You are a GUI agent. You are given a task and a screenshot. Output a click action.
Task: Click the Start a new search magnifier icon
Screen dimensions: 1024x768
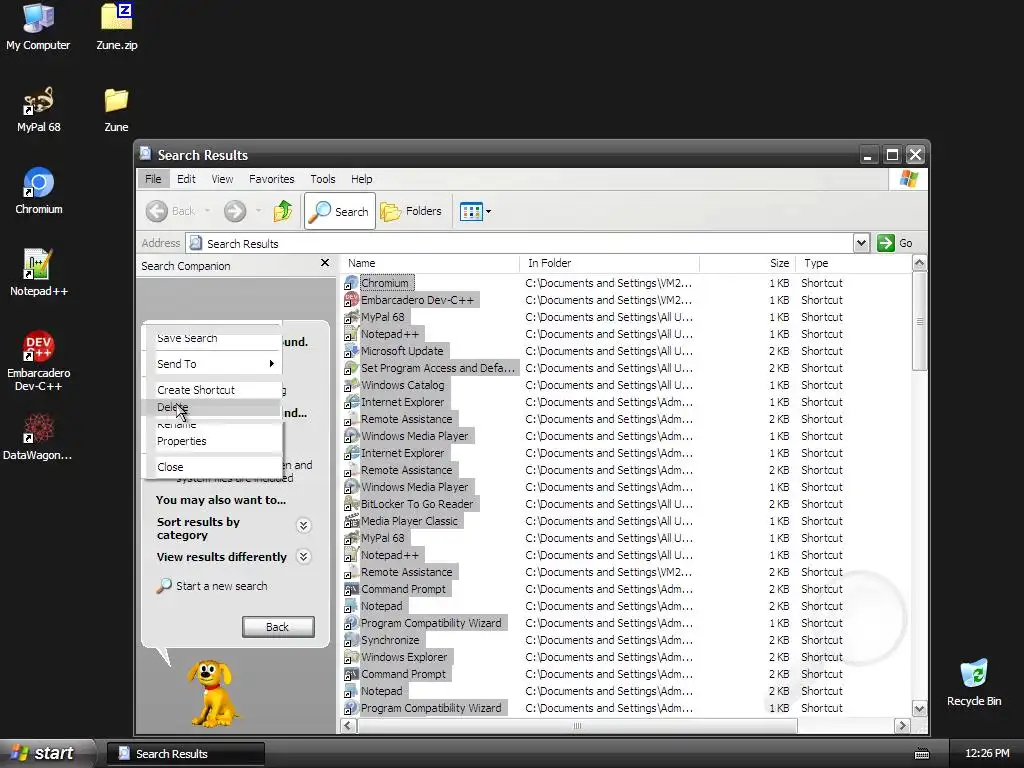pos(164,586)
